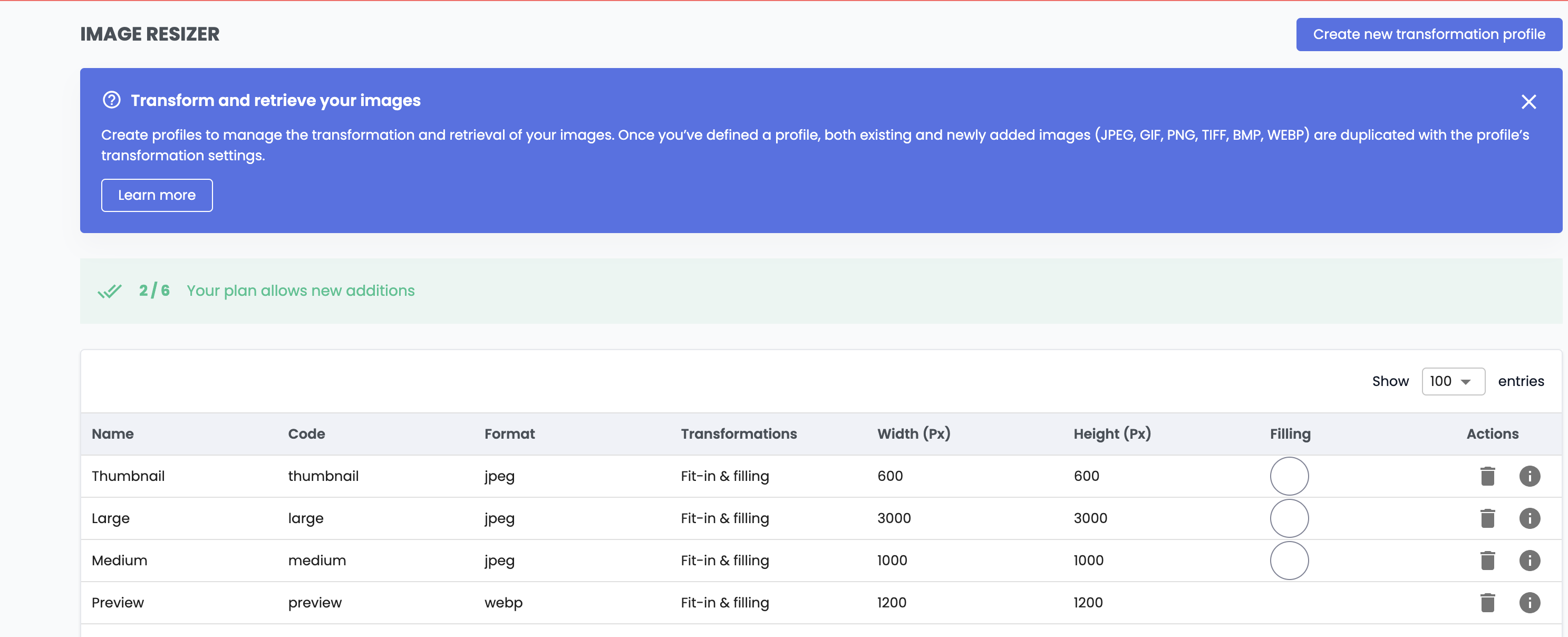This screenshot has height=637, width=1568.
Task: Click the 'thumbnail' code cell
Action: [323, 476]
